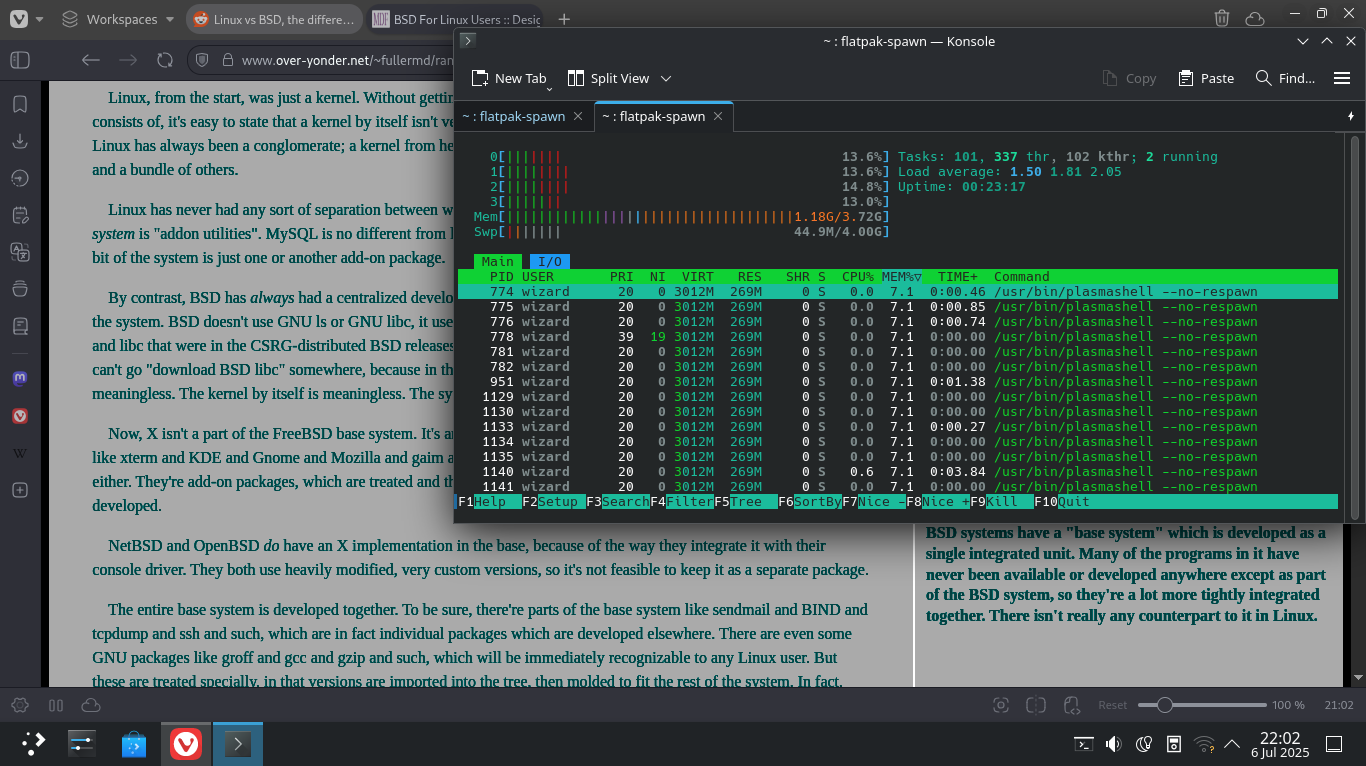Click the site security padlock icon

[227, 60]
